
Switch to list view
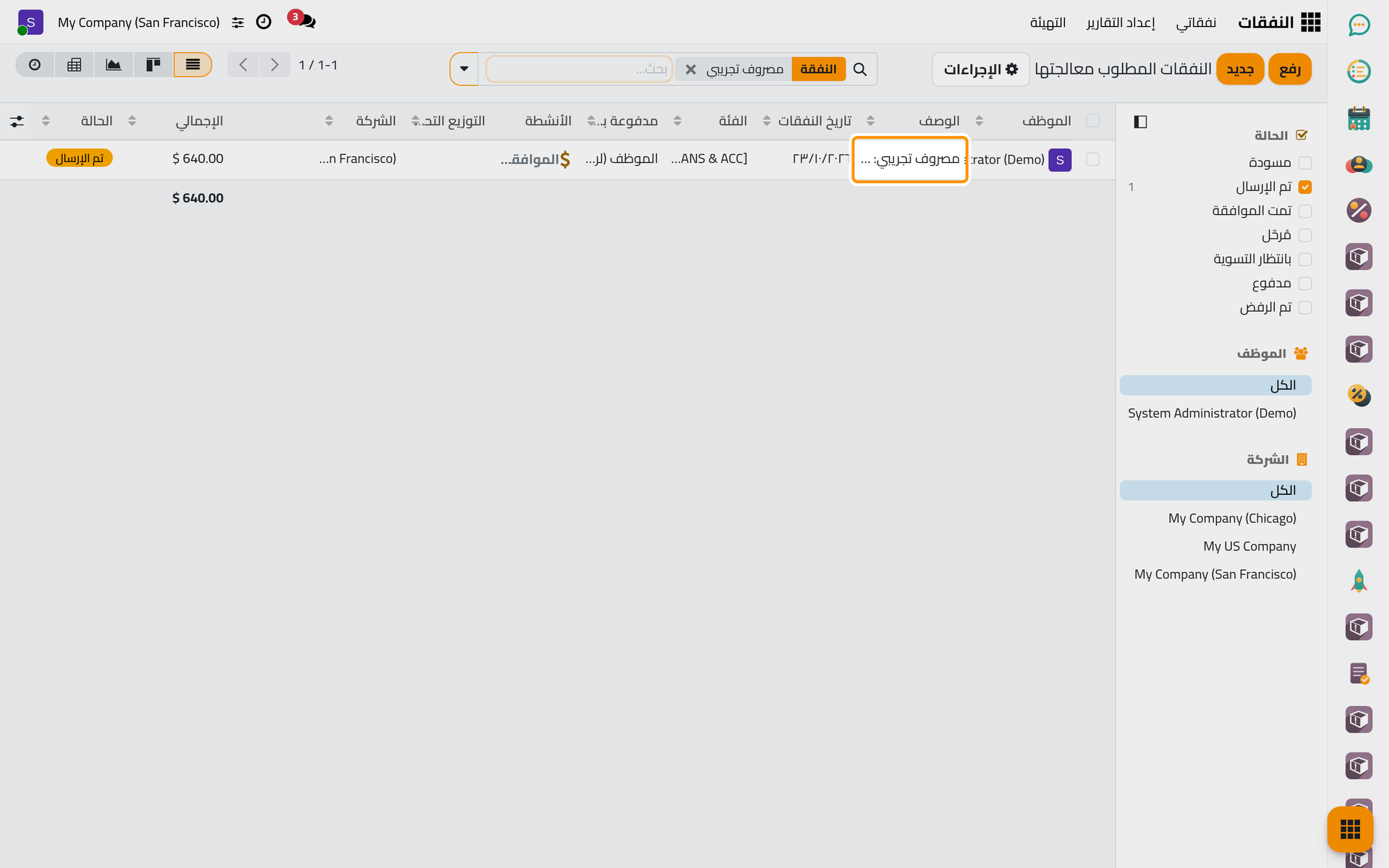[x=192, y=65]
